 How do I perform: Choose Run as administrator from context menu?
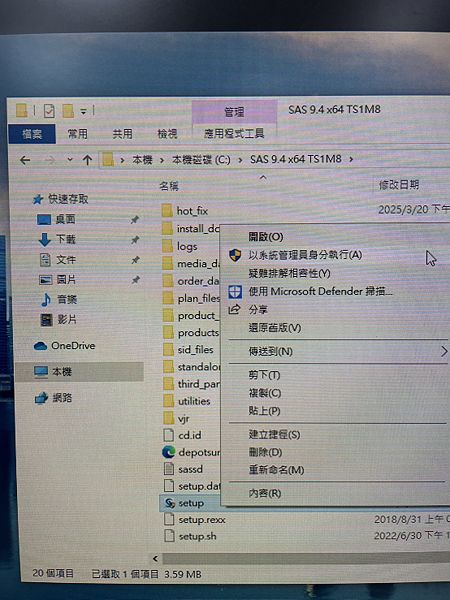[305, 255]
